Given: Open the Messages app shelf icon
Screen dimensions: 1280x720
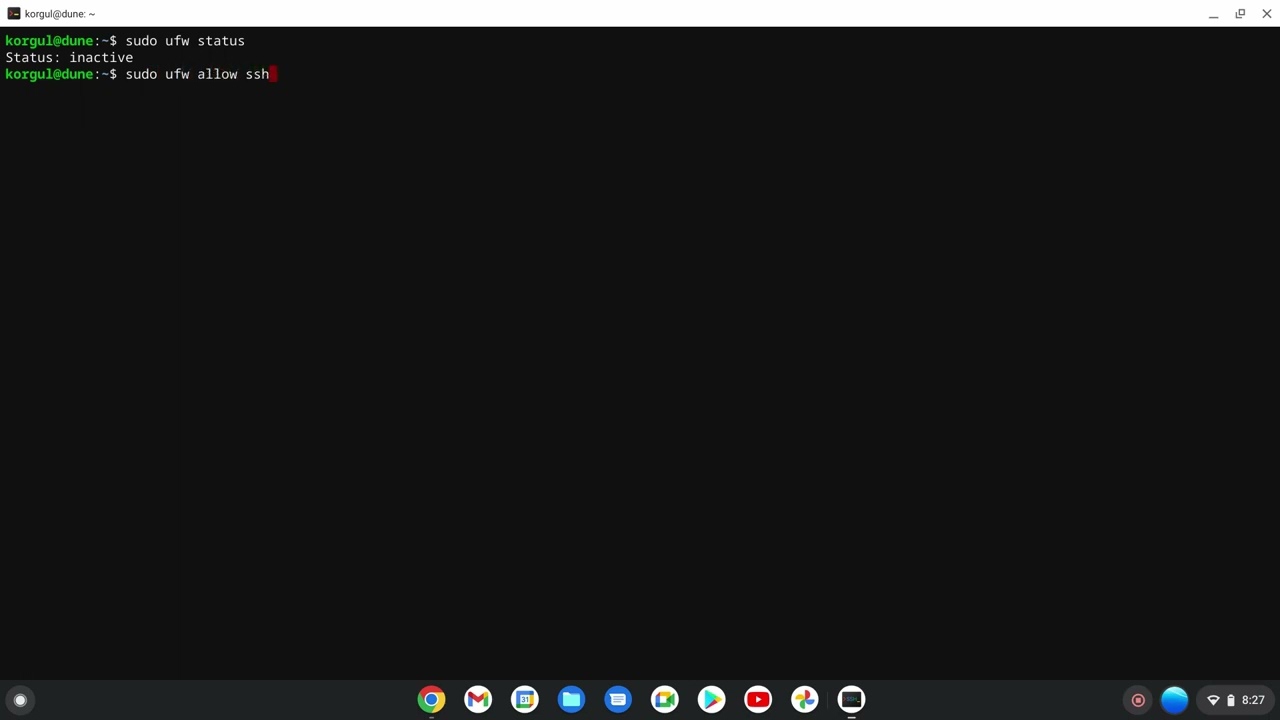Looking at the screenshot, I should pos(618,700).
